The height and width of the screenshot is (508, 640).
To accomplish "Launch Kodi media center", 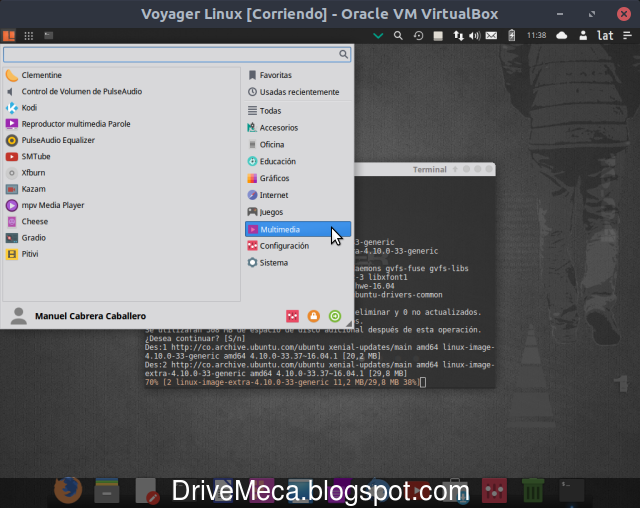I will pos(122,108).
